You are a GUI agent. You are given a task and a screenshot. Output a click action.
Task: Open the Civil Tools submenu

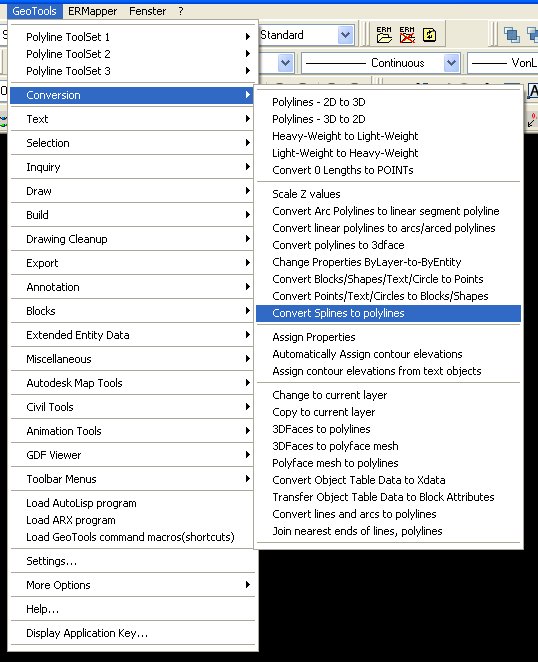coord(132,407)
